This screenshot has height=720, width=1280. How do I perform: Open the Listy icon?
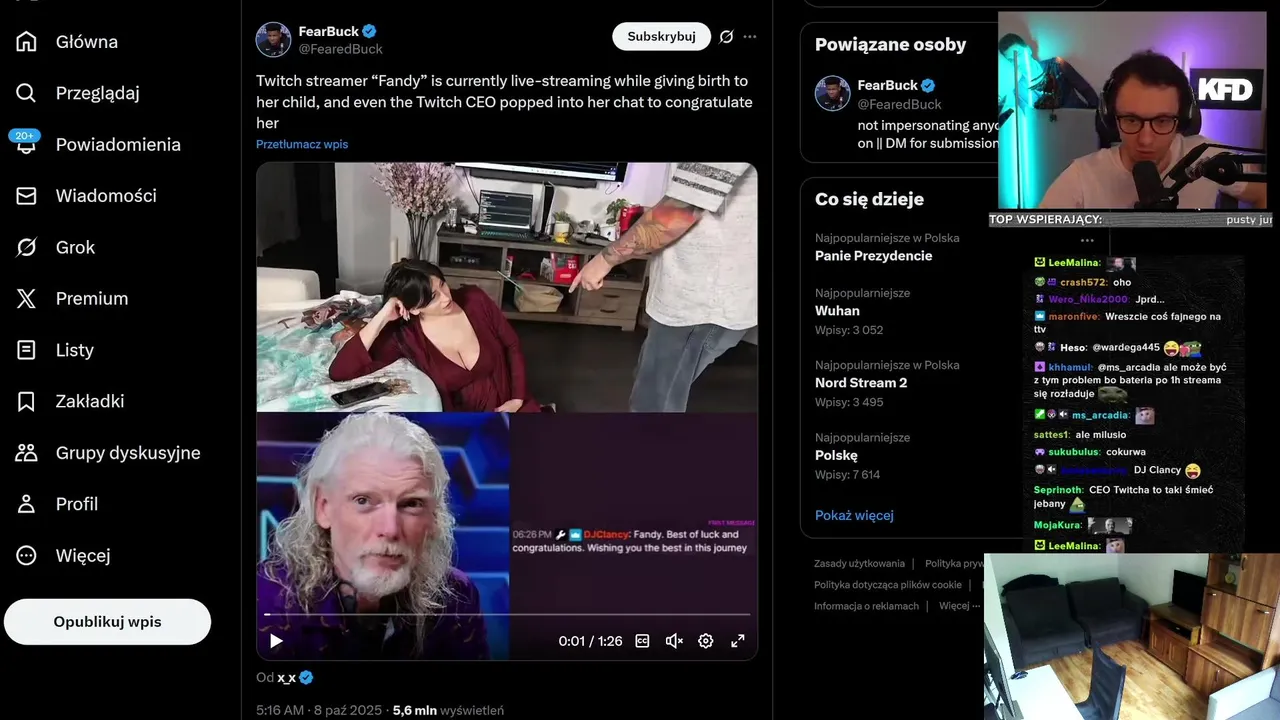[x=27, y=350]
